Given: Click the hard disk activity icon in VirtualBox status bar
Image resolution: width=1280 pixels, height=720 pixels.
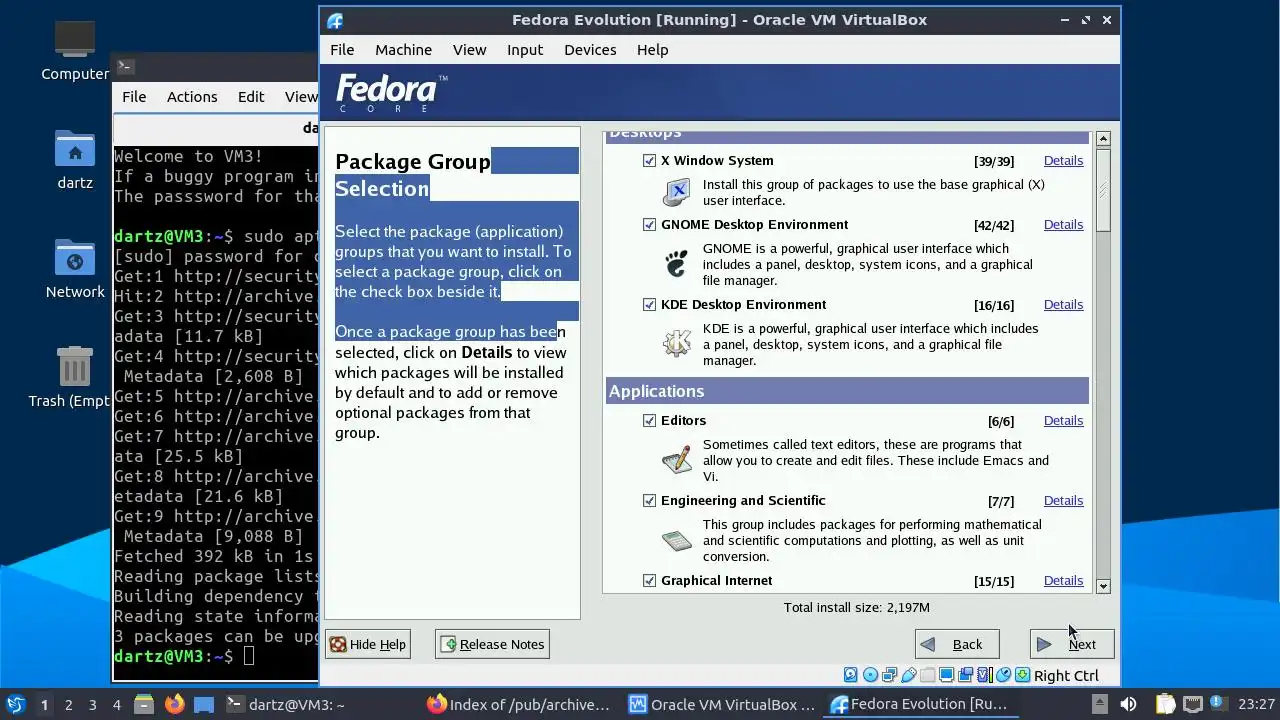Looking at the screenshot, I should [x=850, y=675].
